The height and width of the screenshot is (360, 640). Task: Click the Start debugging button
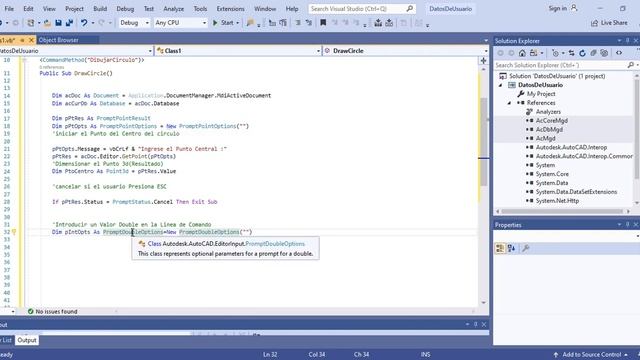coord(223,23)
